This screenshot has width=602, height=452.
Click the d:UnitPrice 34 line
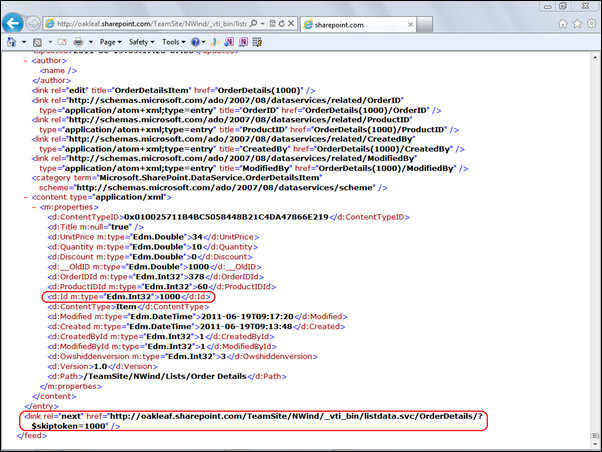(153, 237)
